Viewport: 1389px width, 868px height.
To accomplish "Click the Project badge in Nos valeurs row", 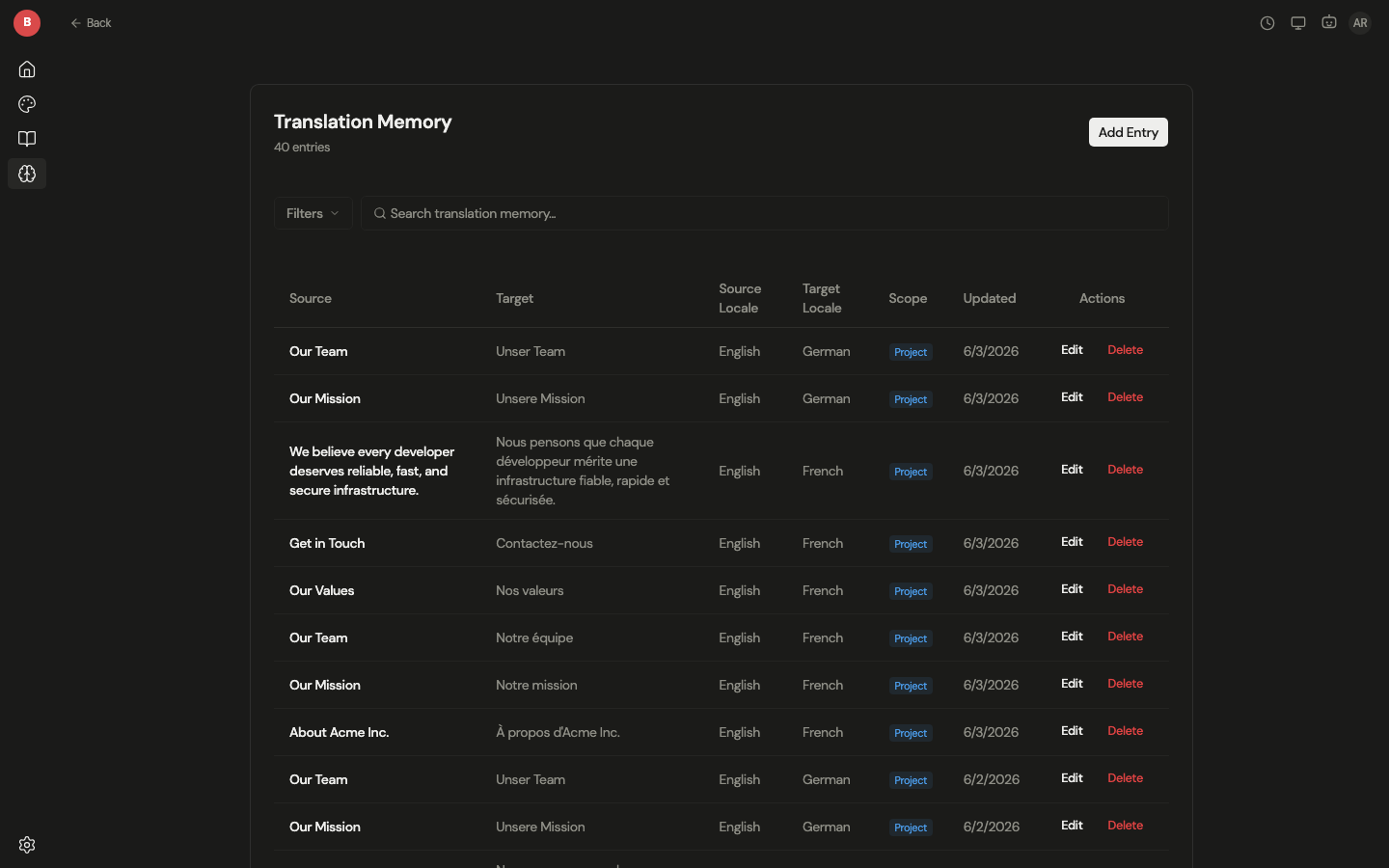I will tap(911, 591).
